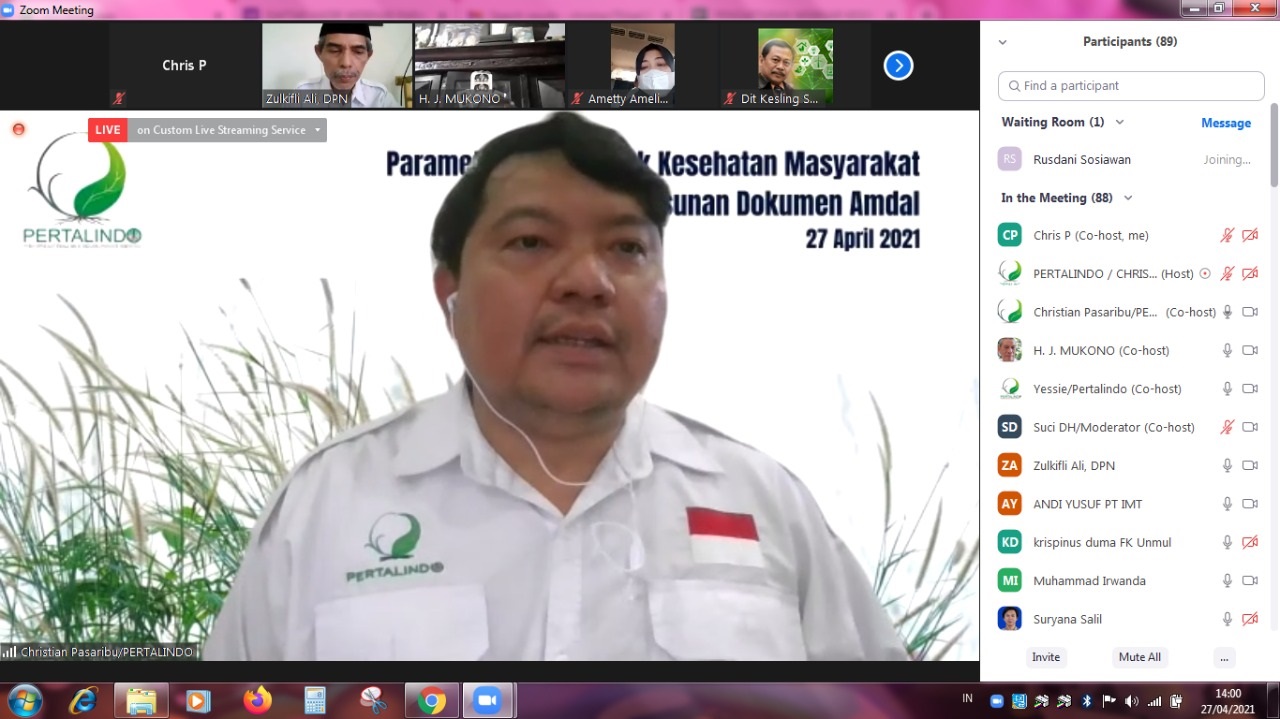This screenshot has width=1280, height=719.
Task: Collapse the In the Meeting list
Action: pos(1128,198)
